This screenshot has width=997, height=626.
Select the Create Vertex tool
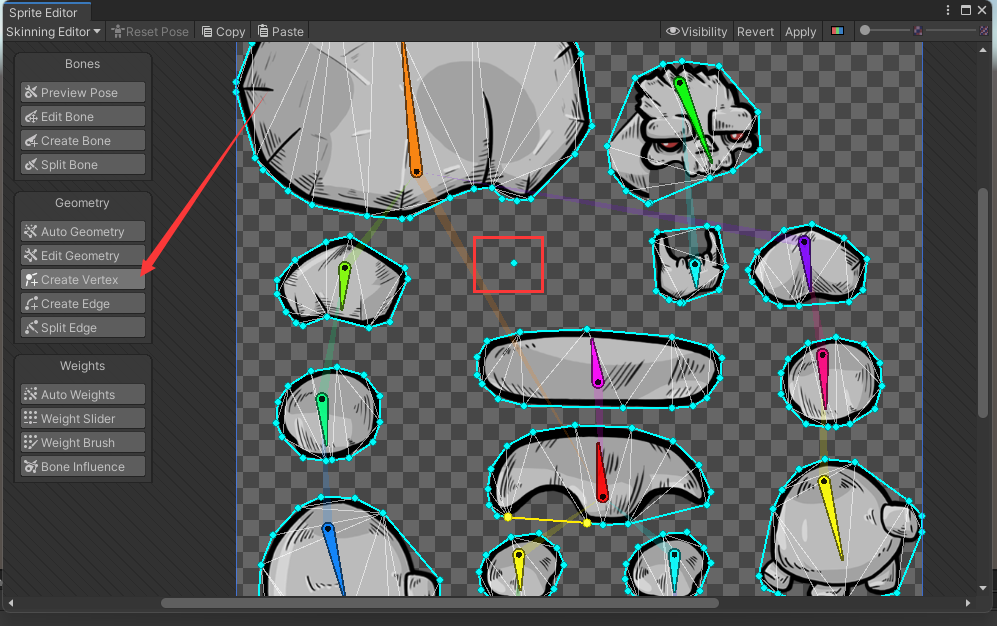tap(82, 279)
